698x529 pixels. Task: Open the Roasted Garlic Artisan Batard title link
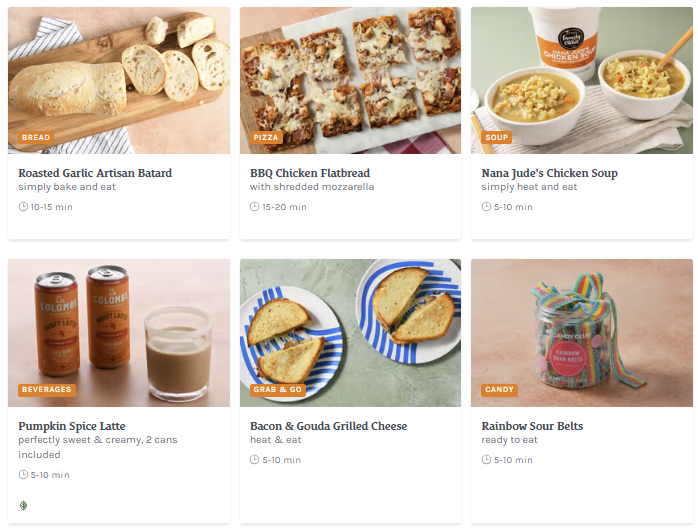[x=95, y=173]
